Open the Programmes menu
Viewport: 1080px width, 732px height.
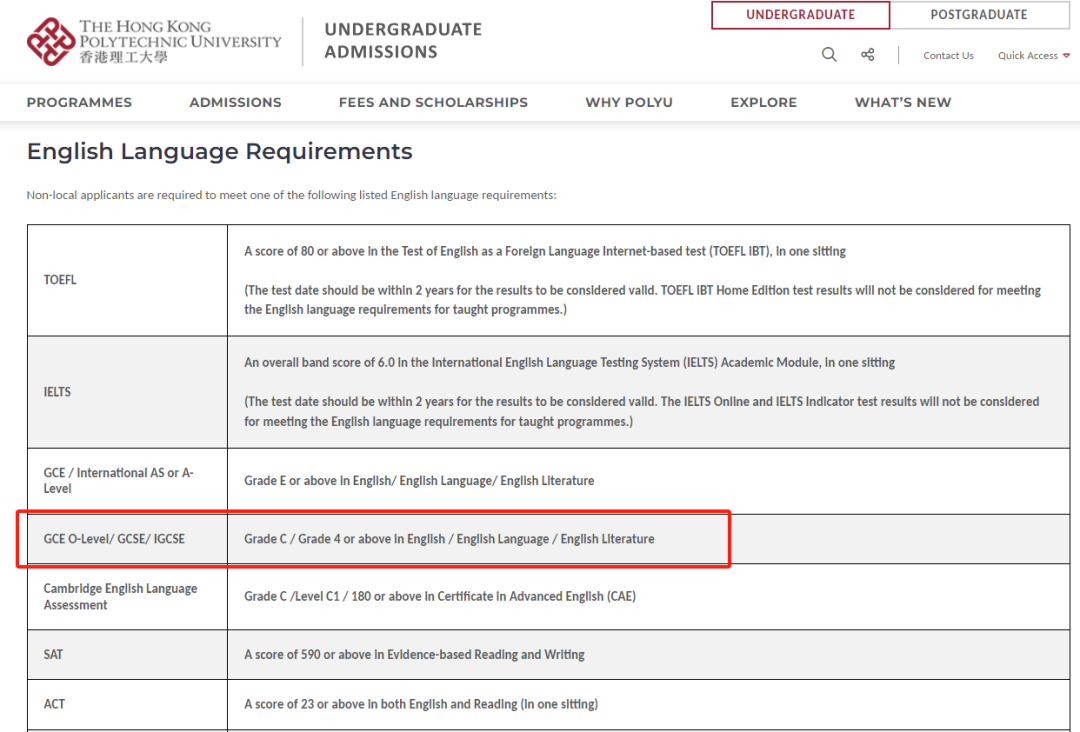[79, 103]
